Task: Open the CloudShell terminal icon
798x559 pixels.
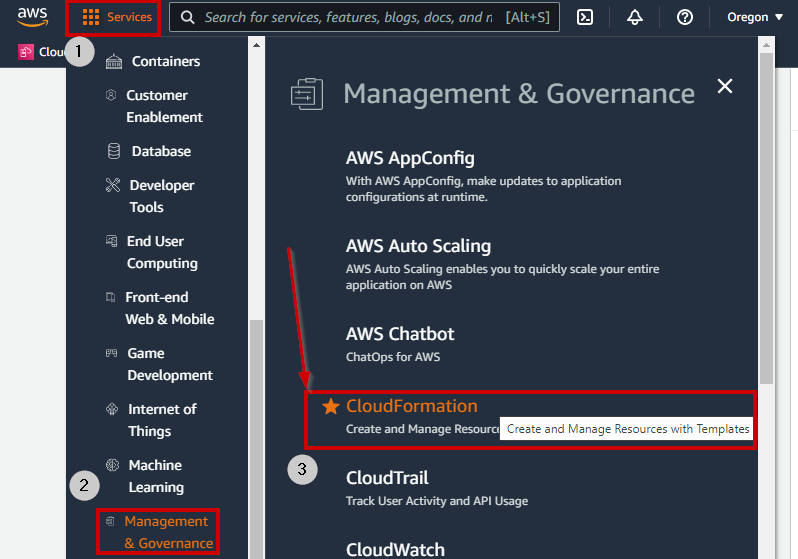Action: pos(585,17)
